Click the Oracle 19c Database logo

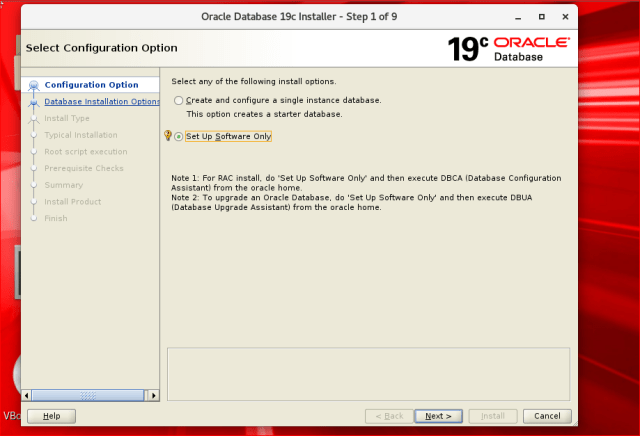pos(509,49)
